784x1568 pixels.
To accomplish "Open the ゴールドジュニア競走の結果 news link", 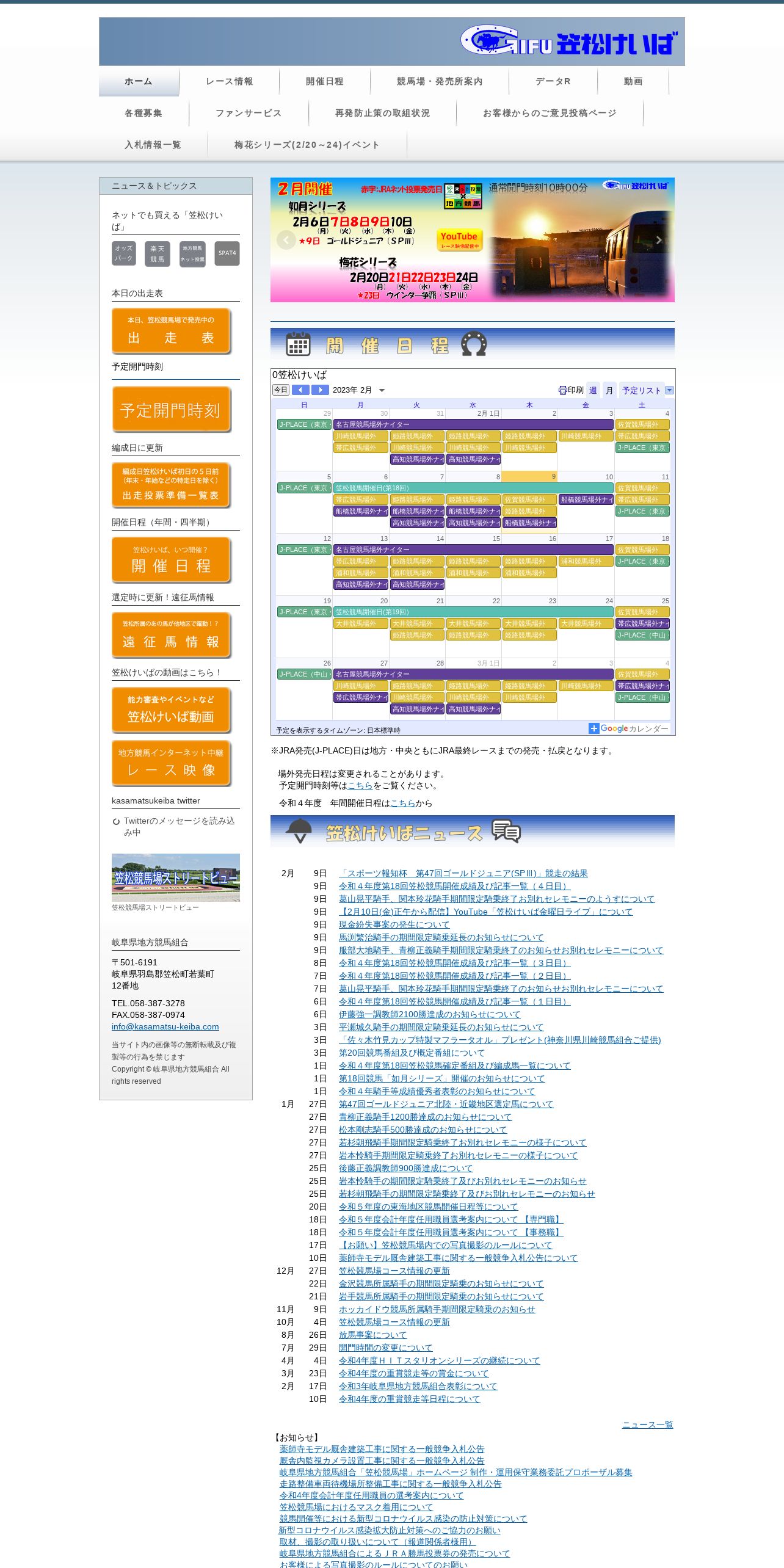I will point(463,873).
